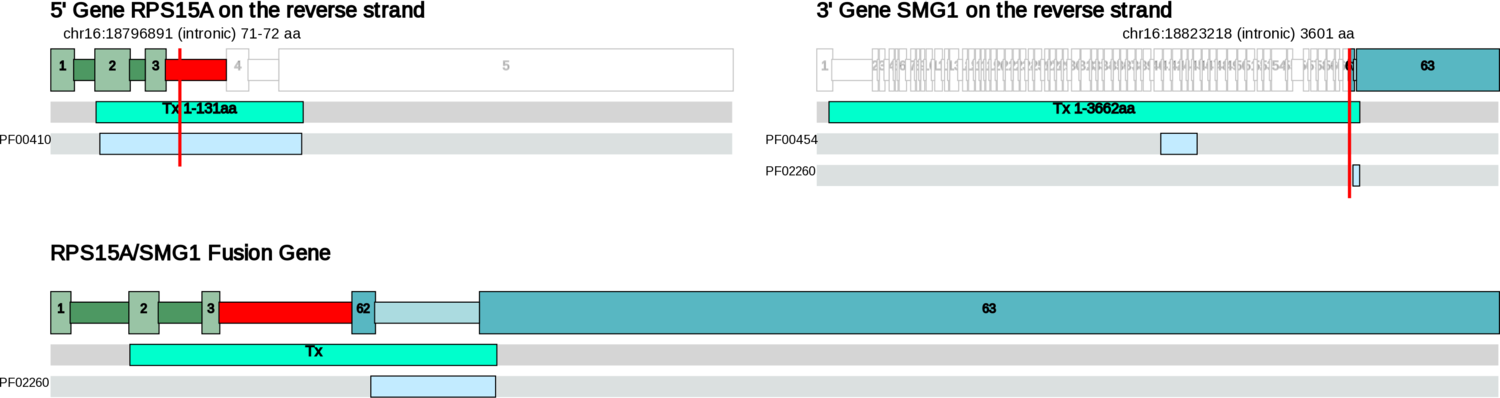Click exon 63 in the SMG1 3' gene
1500x398 pixels.
1427,69
